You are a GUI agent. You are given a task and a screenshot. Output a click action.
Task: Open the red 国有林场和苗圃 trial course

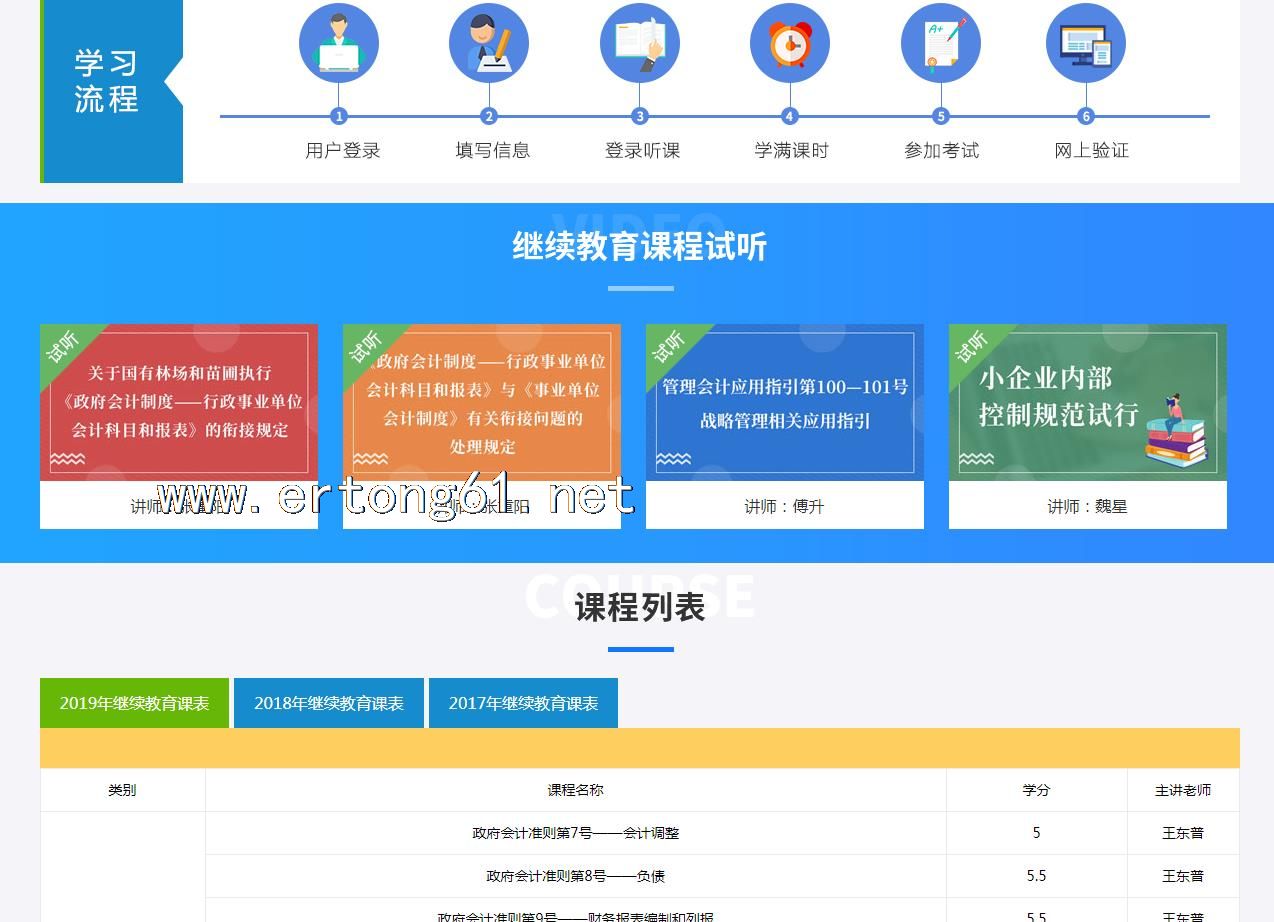point(179,402)
